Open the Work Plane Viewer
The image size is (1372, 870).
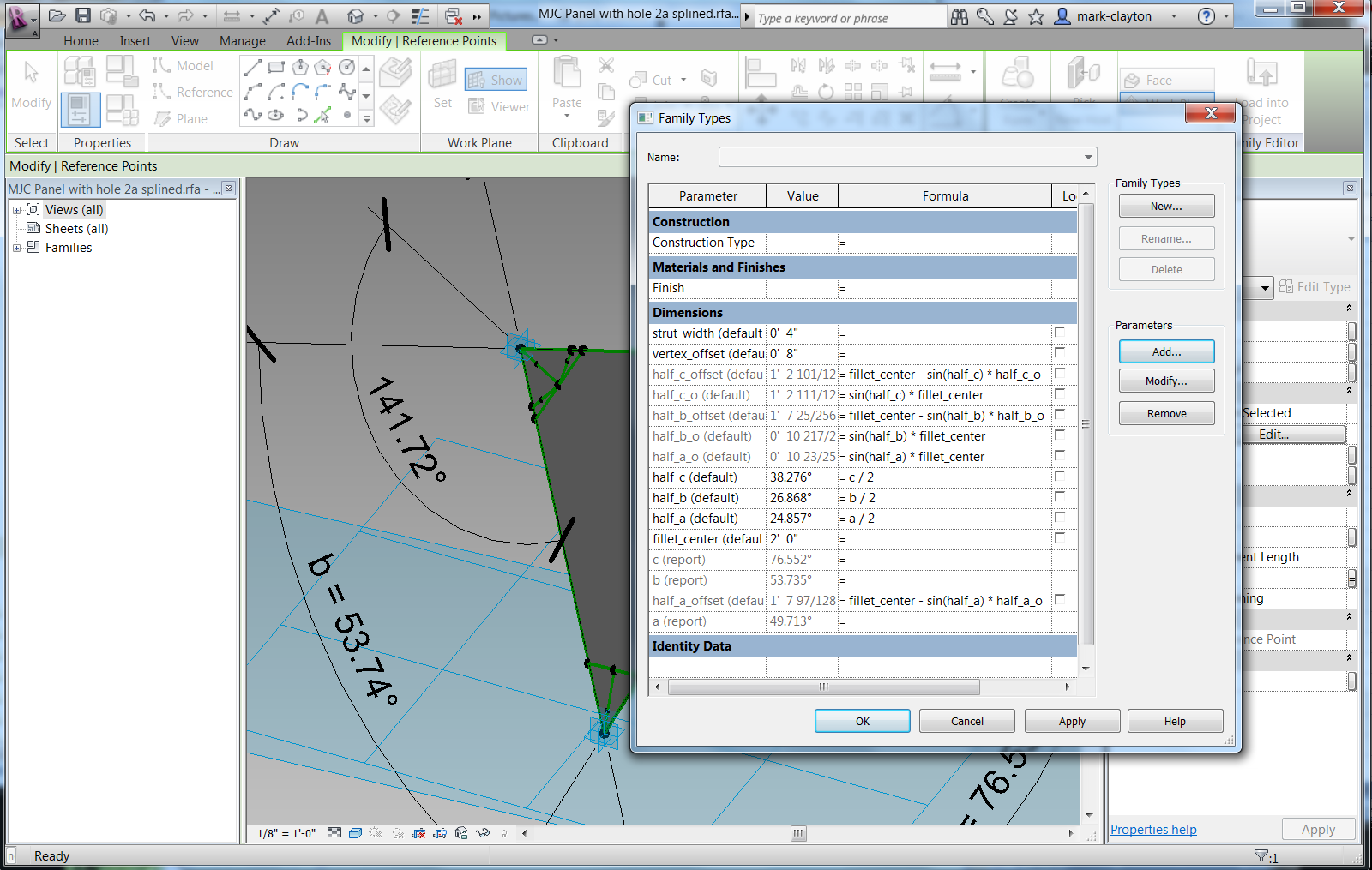(499, 106)
